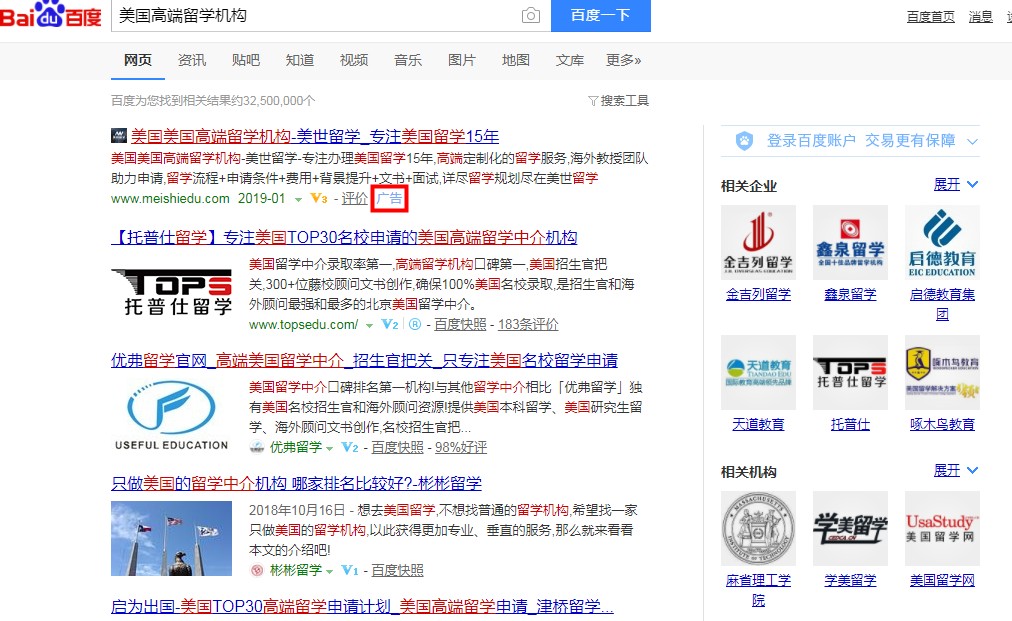Viewport: 1012px width, 621px height.
Task: Click the 啄木鸟教育 logo thumbnail
Action: [942, 372]
